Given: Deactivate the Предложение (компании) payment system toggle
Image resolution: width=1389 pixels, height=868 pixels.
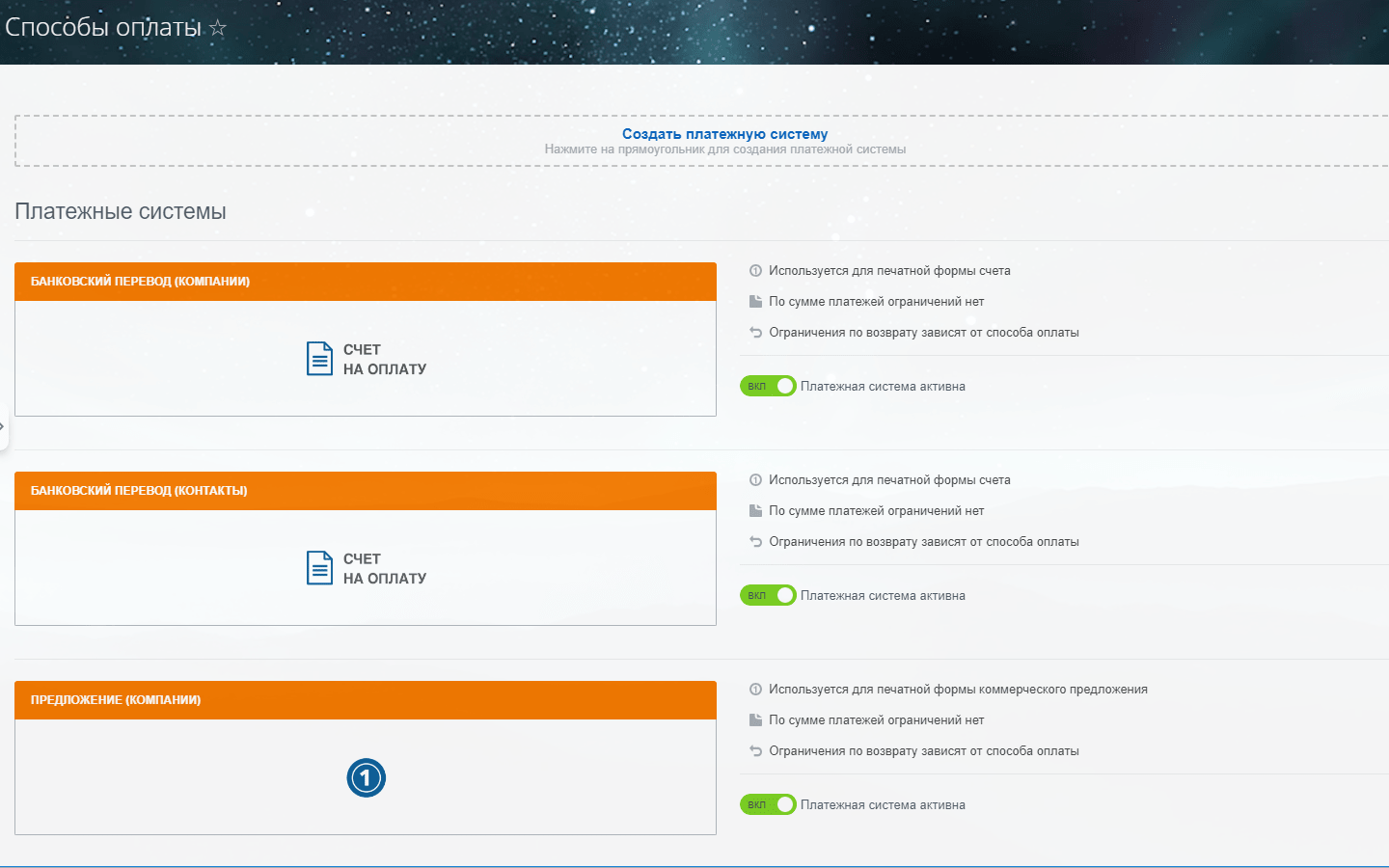Looking at the screenshot, I should coord(768,803).
